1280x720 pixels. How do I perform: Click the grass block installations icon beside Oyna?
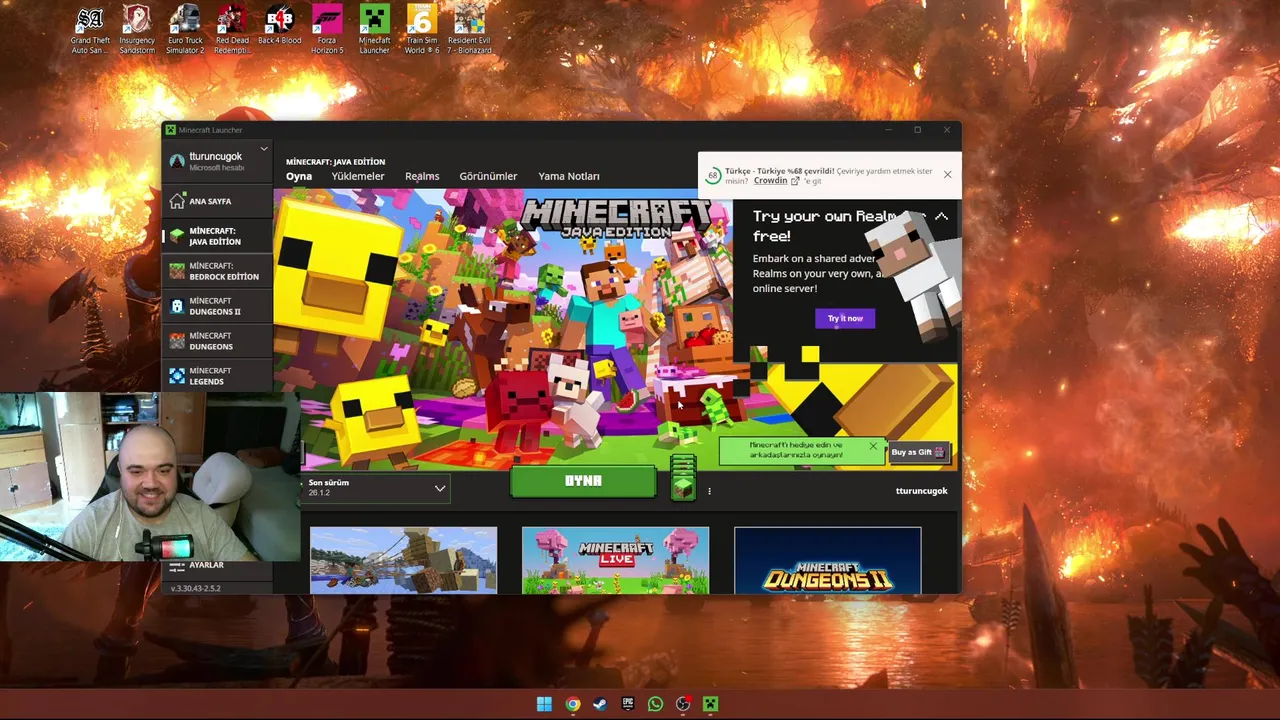pyautogui.click(x=683, y=478)
